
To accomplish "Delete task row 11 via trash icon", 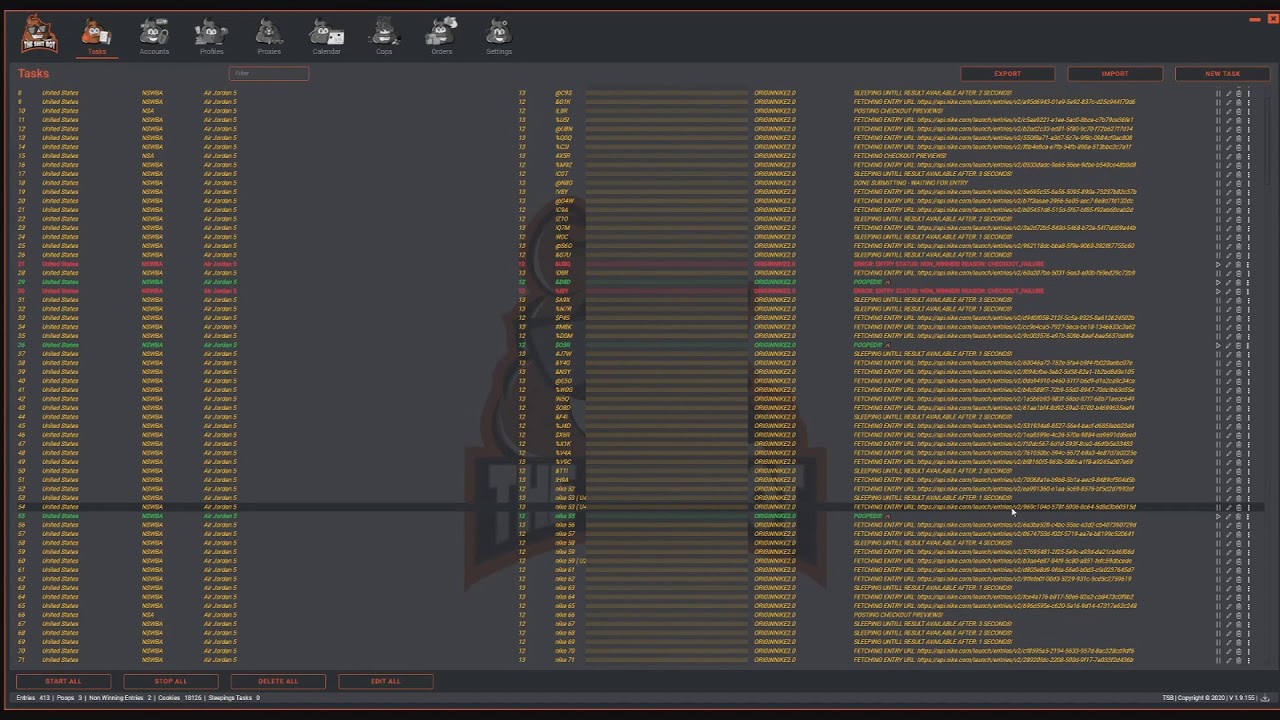I will 1239,120.
